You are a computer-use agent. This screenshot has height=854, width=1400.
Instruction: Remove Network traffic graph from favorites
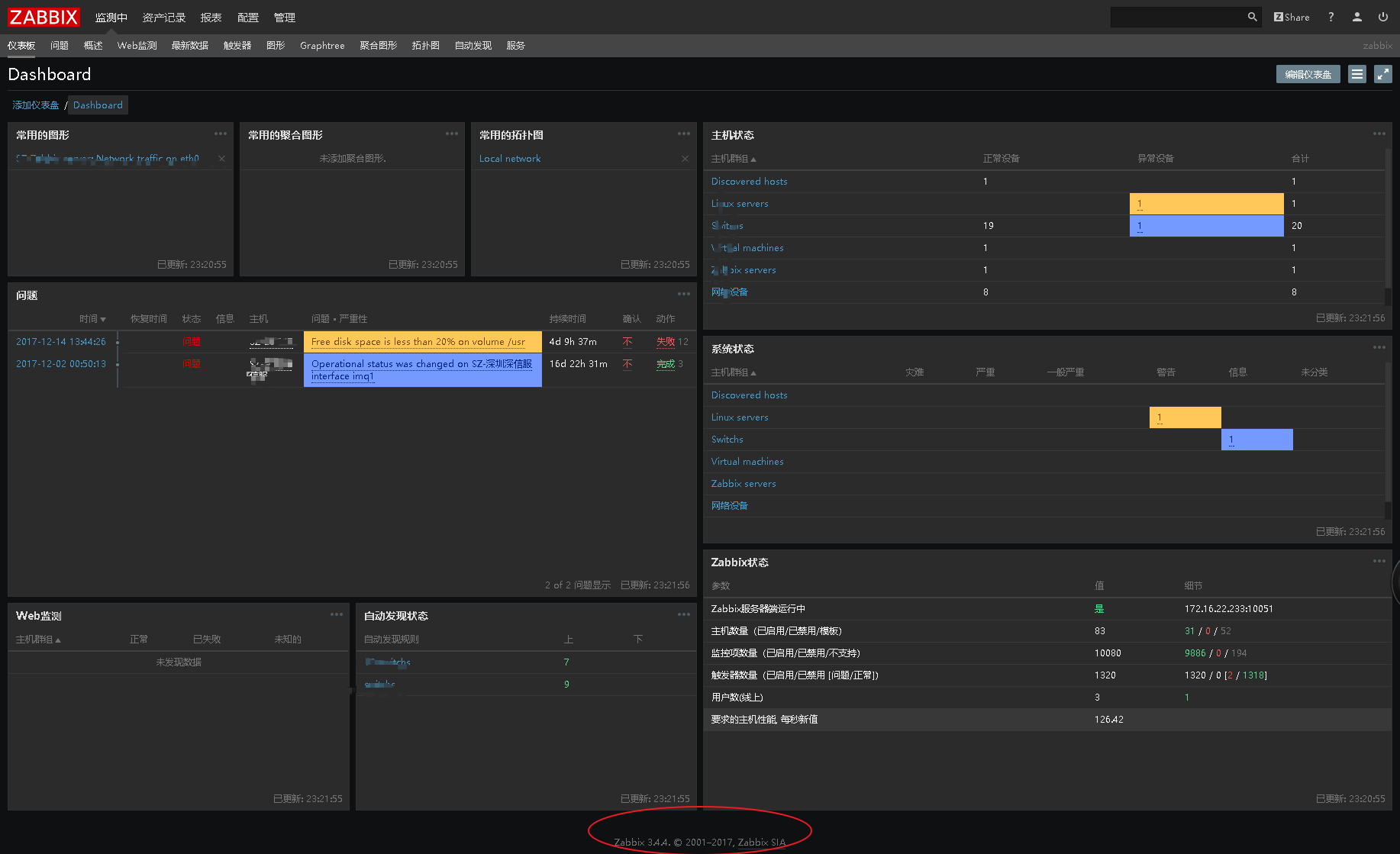click(x=221, y=159)
